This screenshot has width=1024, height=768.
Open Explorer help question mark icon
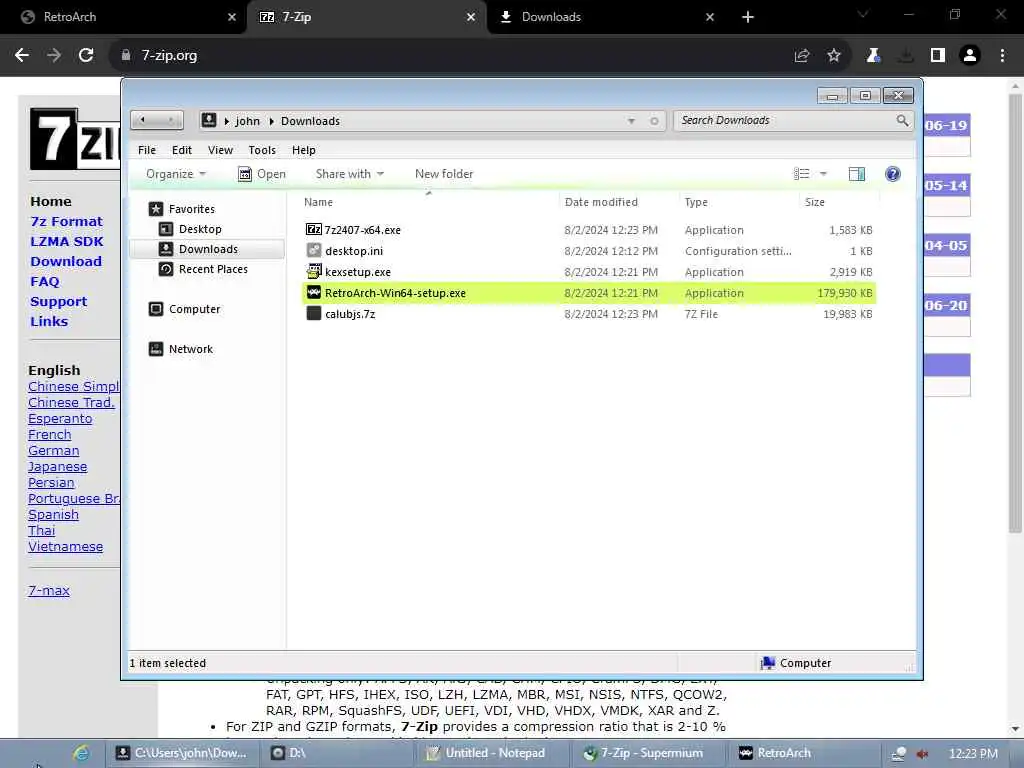click(892, 174)
